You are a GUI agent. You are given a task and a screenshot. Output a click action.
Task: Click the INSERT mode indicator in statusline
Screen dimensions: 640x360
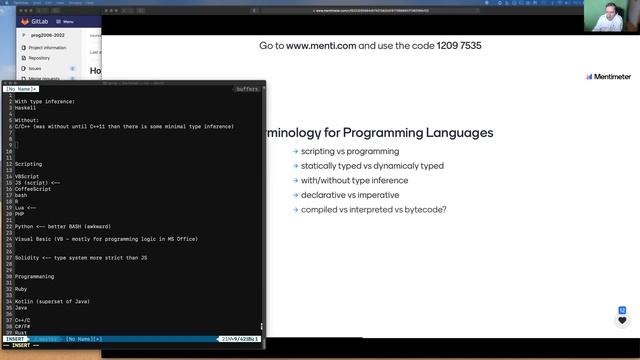pos(15,339)
